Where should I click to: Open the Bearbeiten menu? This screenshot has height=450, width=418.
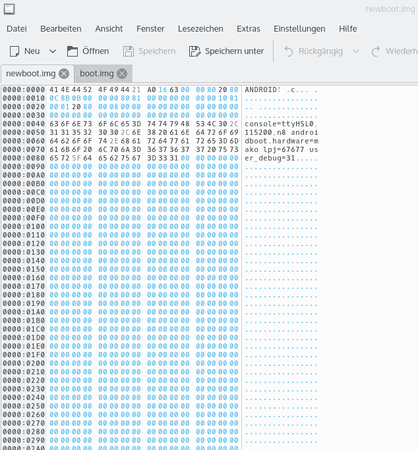point(61,29)
